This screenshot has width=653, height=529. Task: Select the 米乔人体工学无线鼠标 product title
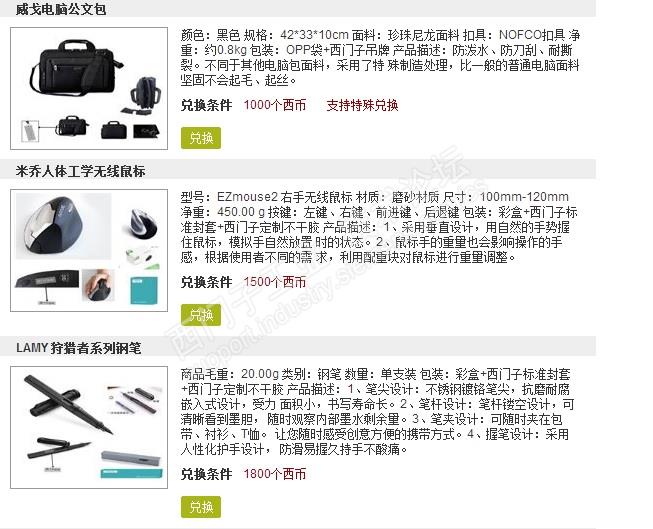[x=80, y=171]
